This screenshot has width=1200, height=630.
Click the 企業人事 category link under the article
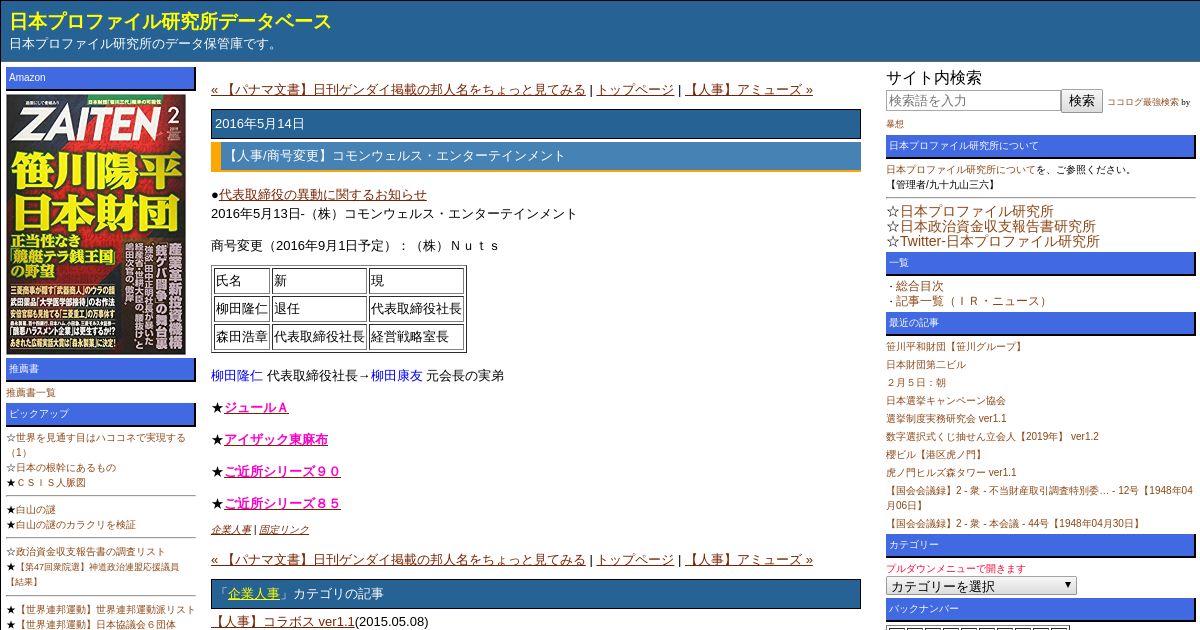click(231, 529)
